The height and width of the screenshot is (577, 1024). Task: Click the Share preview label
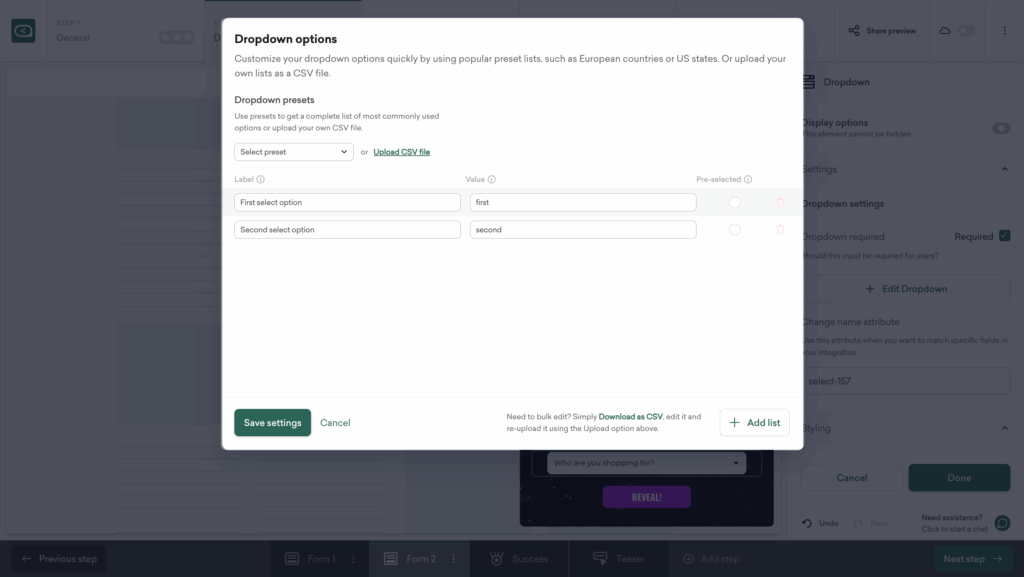[891, 31]
